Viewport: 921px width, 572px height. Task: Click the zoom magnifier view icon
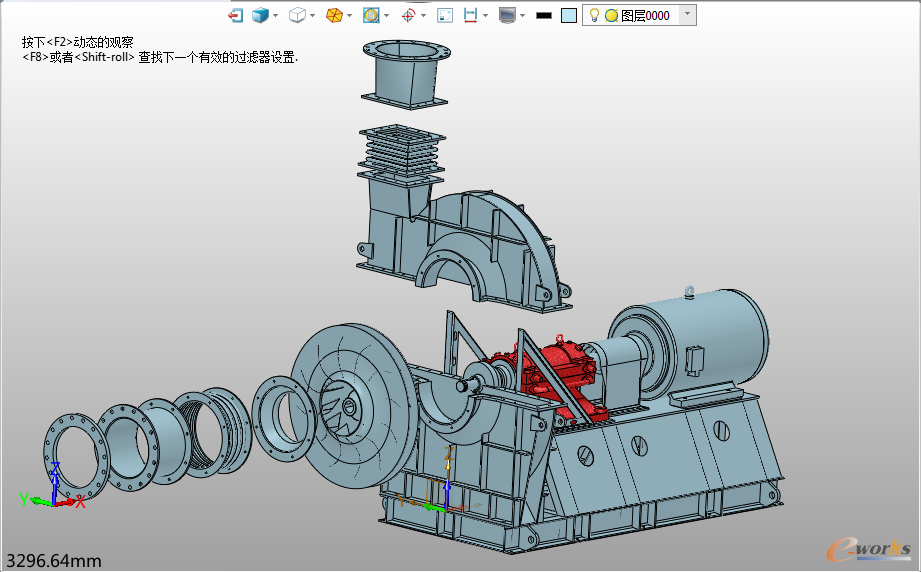(x=371, y=15)
